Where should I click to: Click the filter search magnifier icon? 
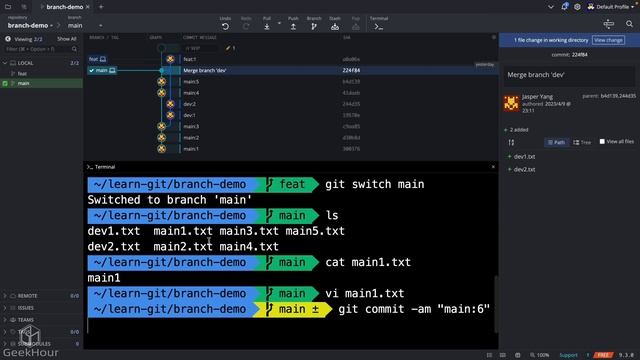coord(74,49)
